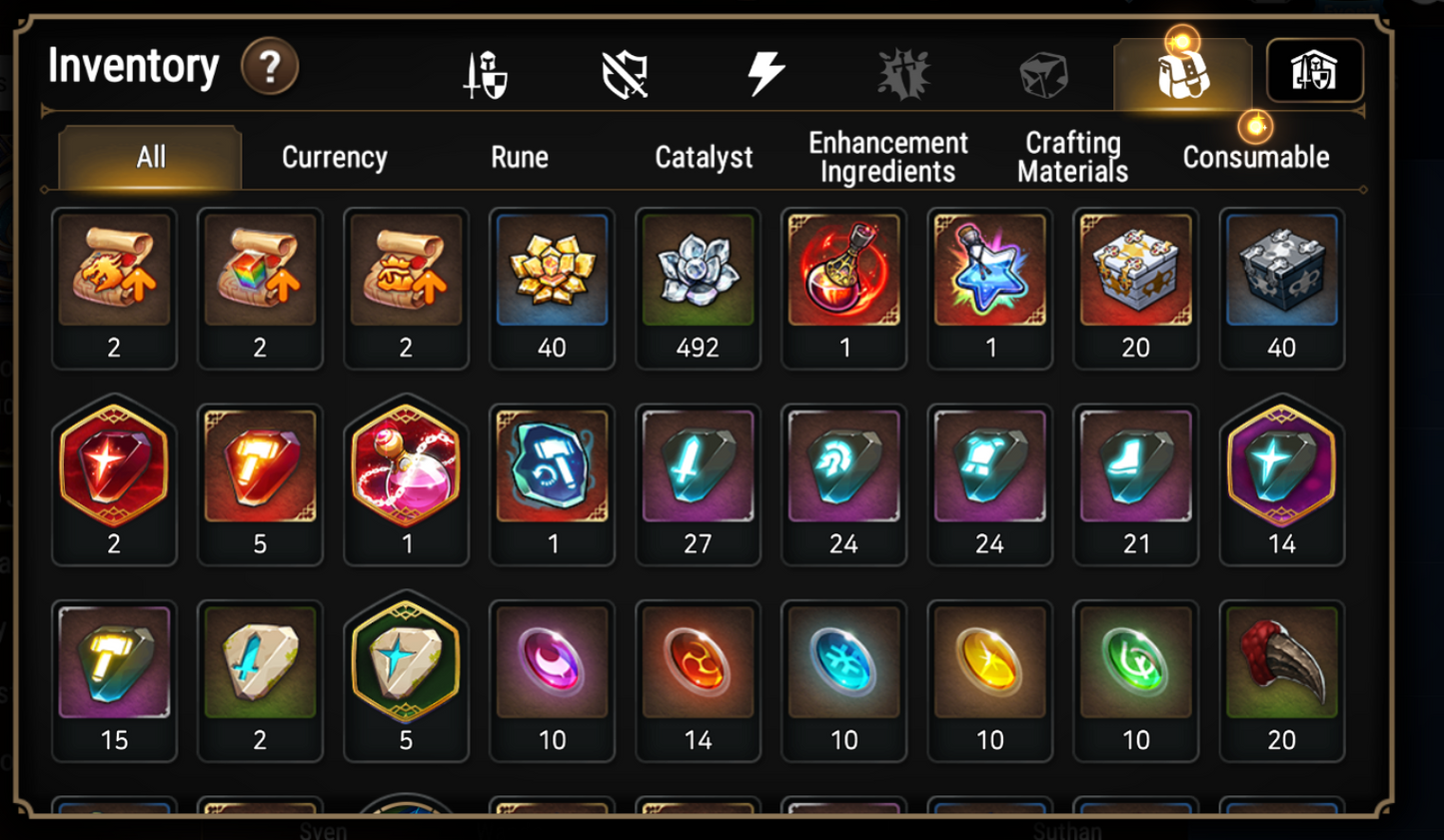Viewport: 1444px width, 840px height.
Task: Select the white flower item with 492
Action: pos(698,289)
